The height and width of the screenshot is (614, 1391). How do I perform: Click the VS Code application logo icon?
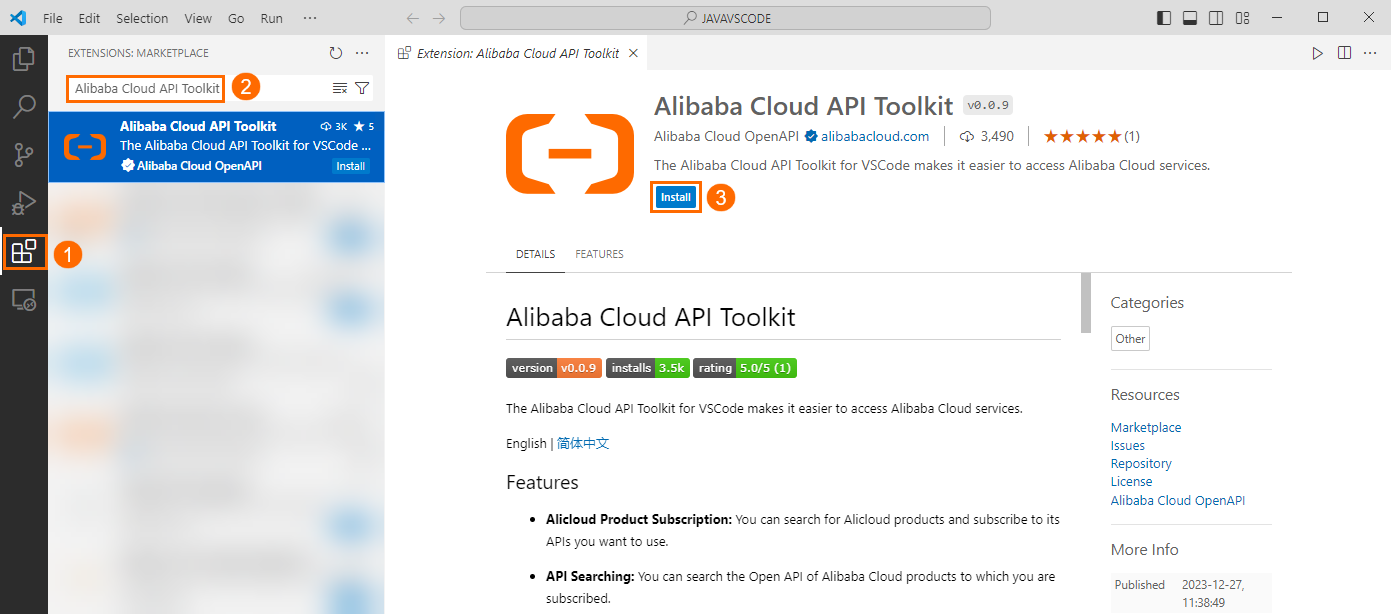[18, 18]
